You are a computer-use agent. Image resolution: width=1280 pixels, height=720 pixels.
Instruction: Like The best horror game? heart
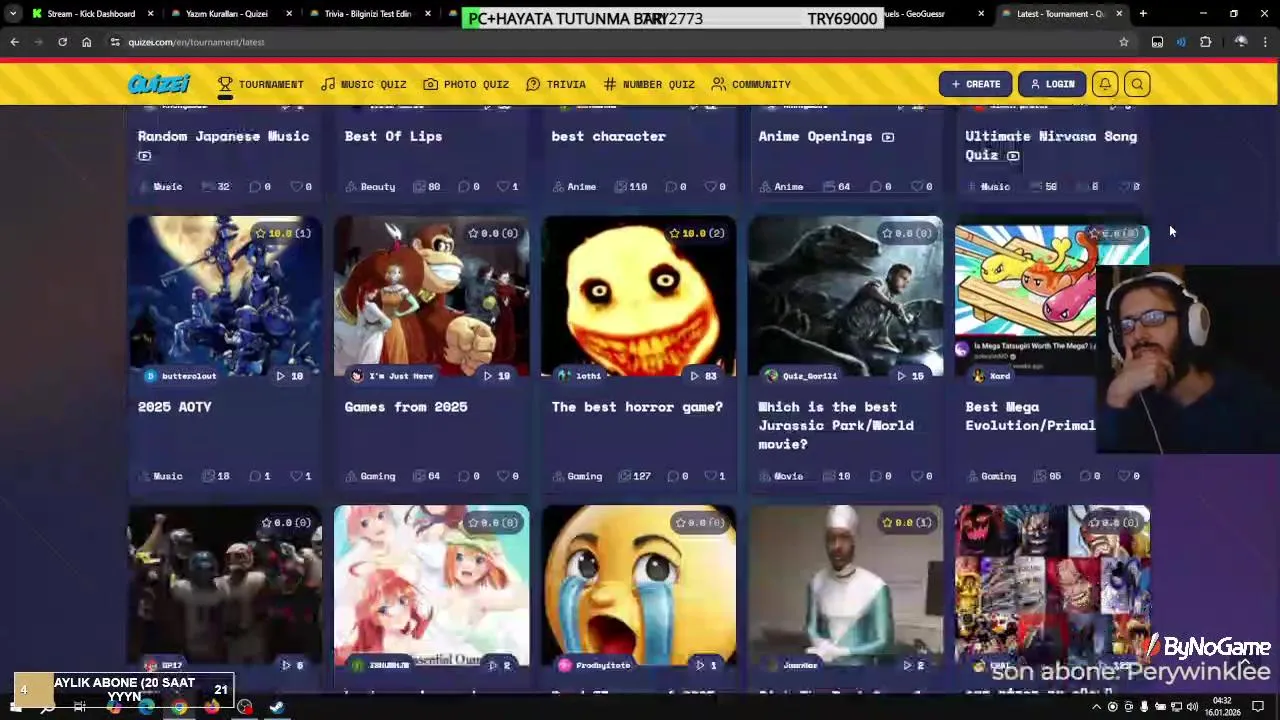point(710,476)
